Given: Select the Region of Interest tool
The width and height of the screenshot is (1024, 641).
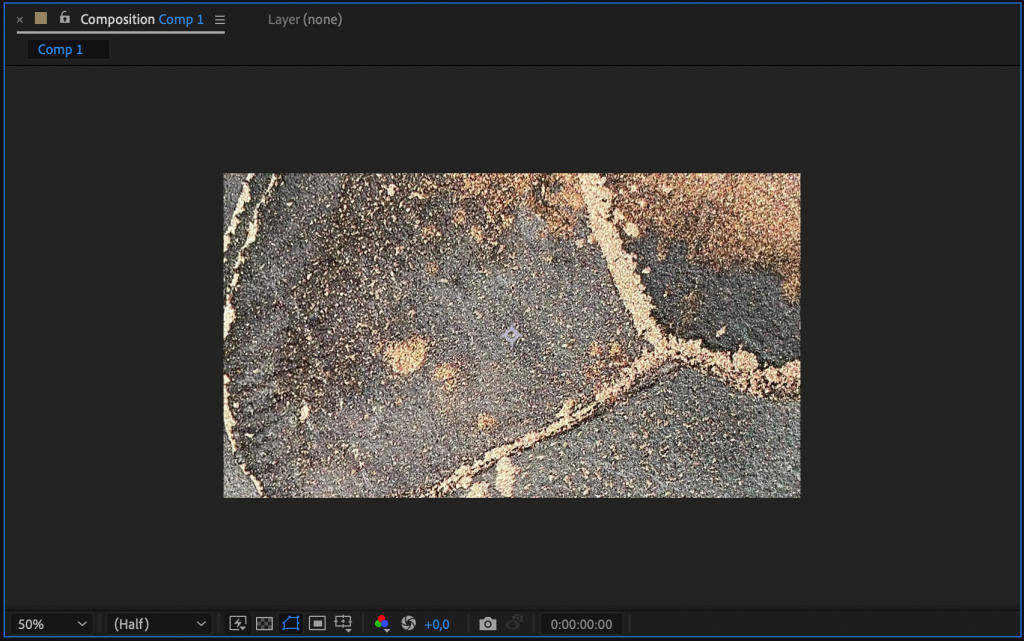Looking at the screenshot, I should pos(316,623).
